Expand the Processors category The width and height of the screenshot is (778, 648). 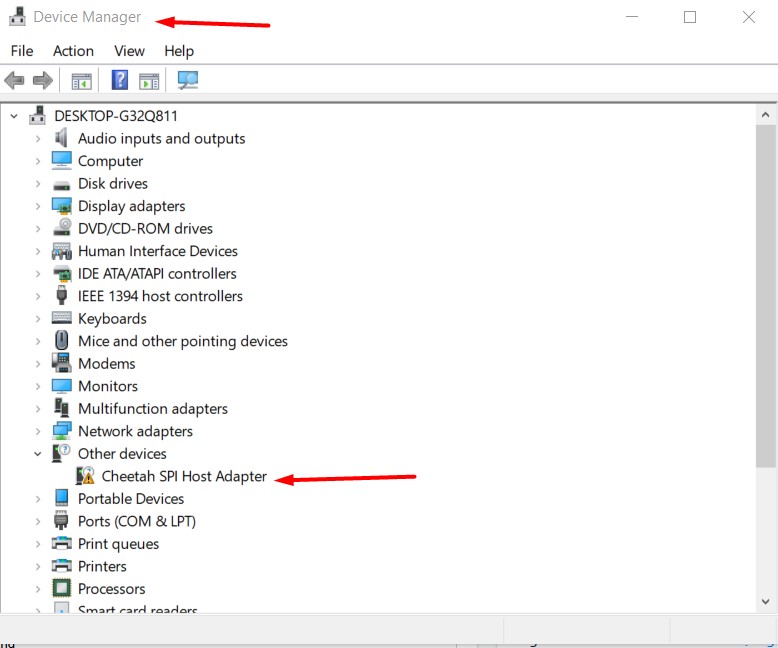38,588
